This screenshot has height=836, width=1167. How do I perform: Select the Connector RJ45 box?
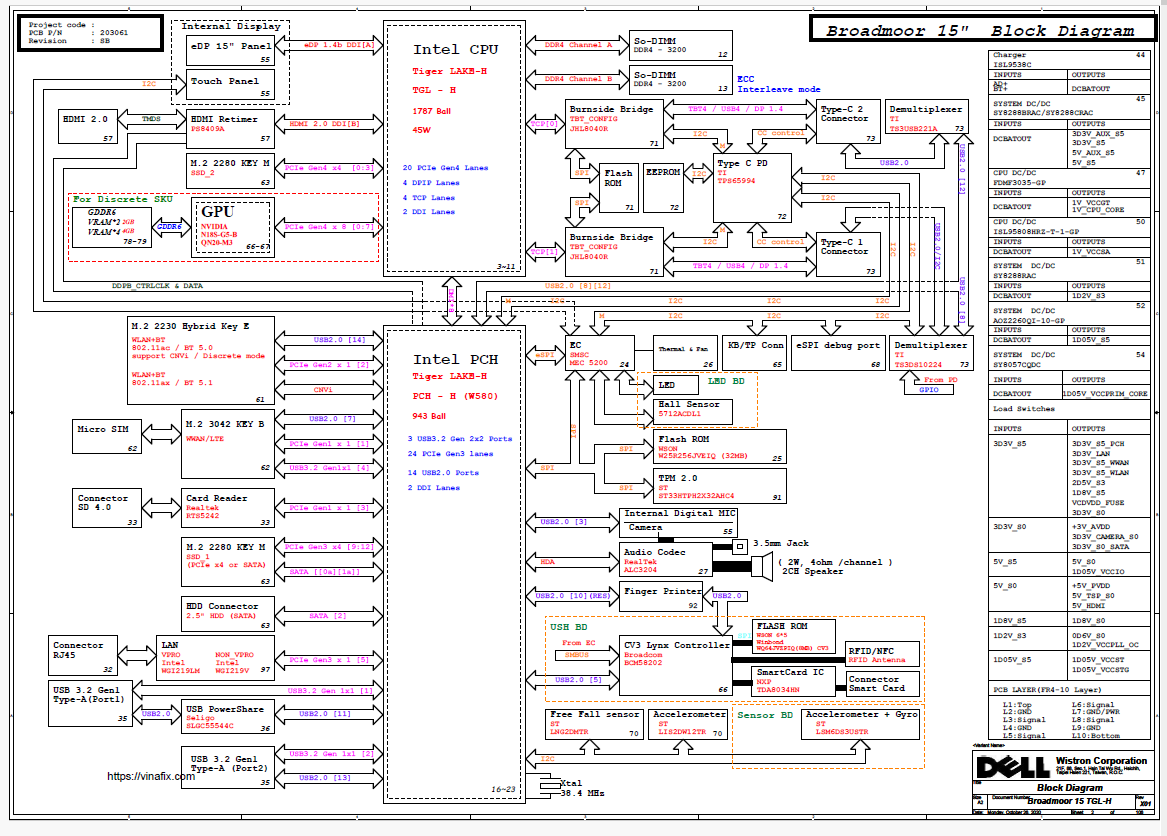pos(83,656)
